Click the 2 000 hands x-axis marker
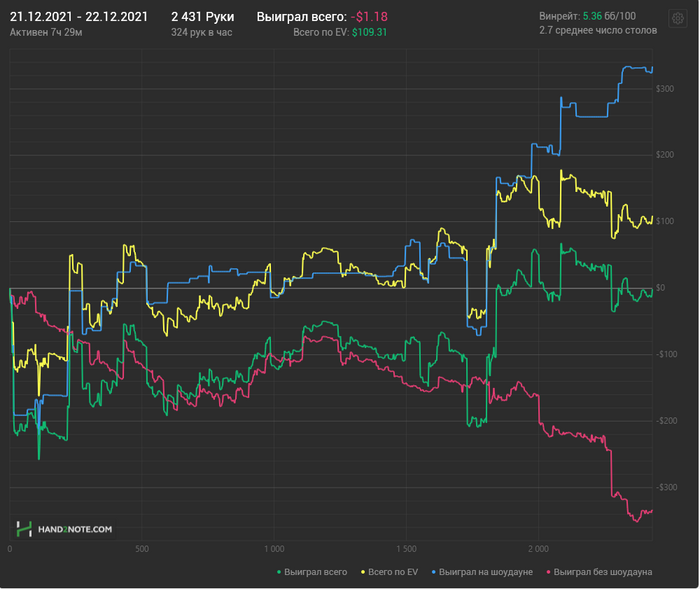This screenshot has width=700, height=589. [x=540, y=549]
